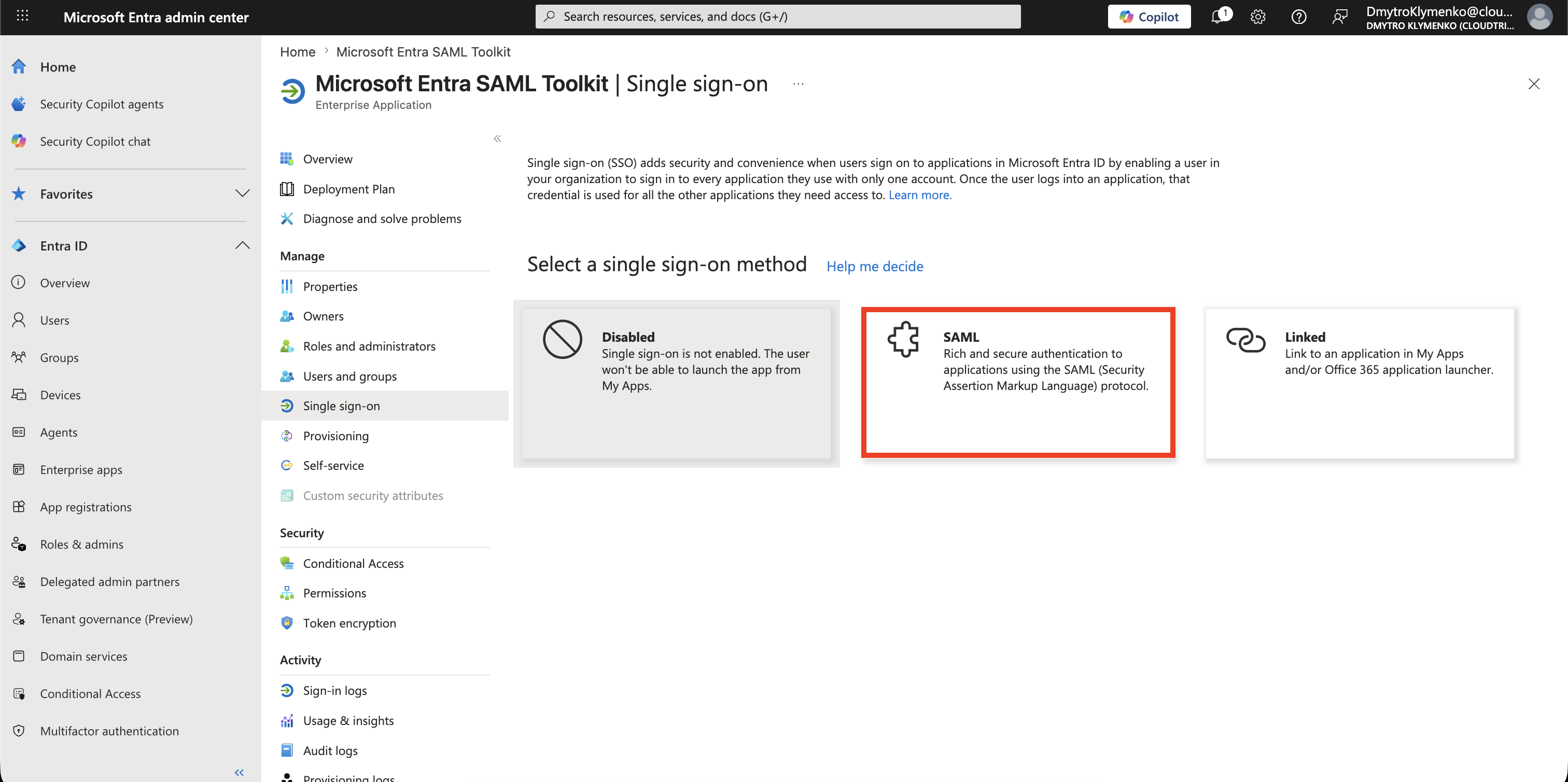
Task: Open Security Copilot chat icon
Action: pyautogui.click(x=19, y=141)
